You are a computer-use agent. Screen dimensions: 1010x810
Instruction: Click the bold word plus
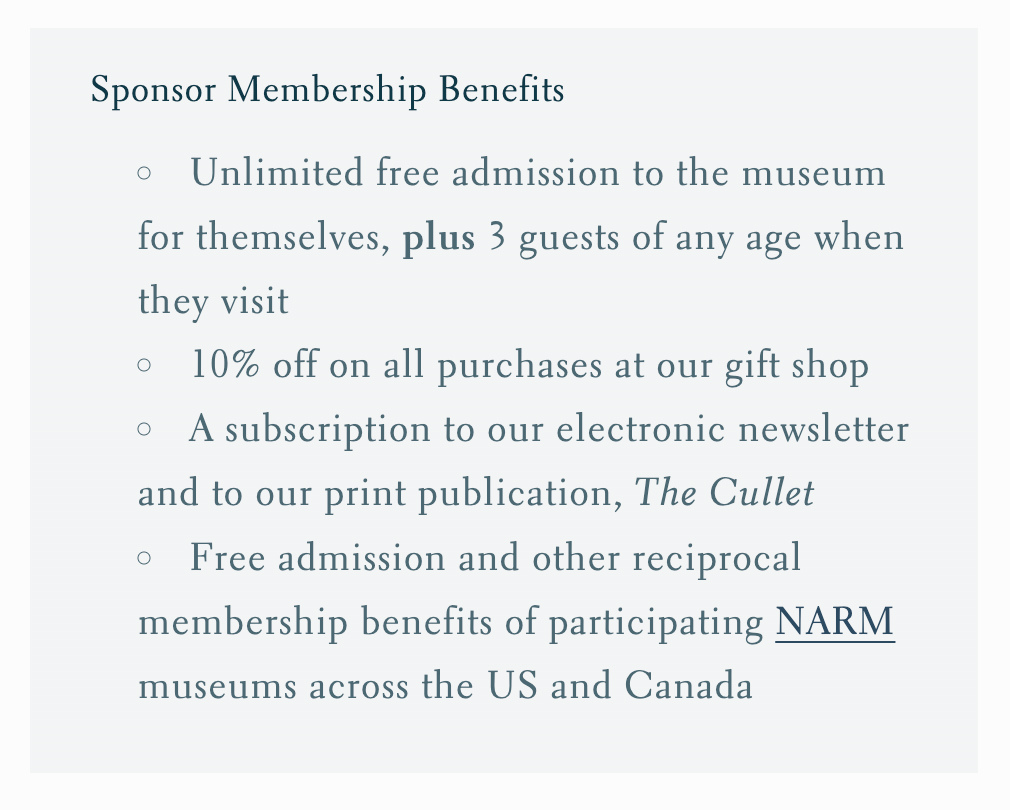438,239
